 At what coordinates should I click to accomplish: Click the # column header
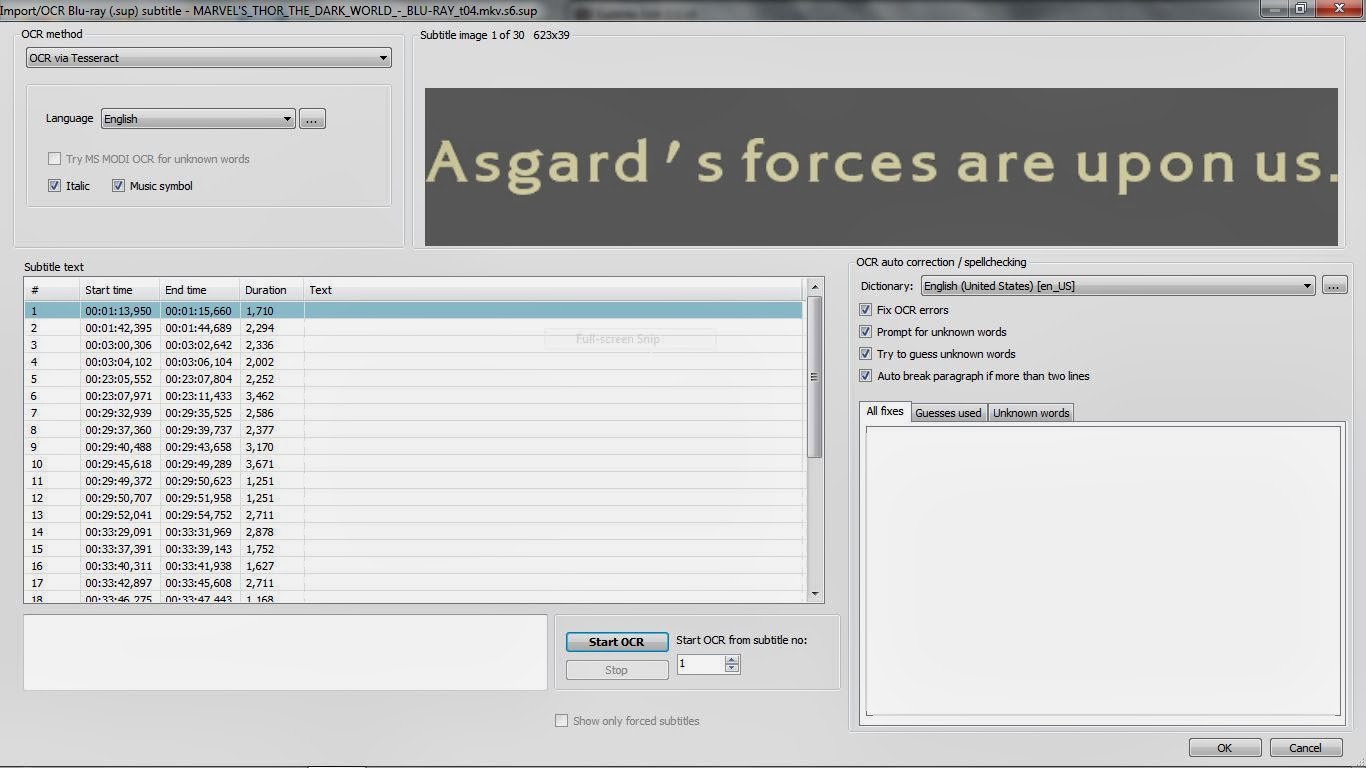tap(52, 290)
